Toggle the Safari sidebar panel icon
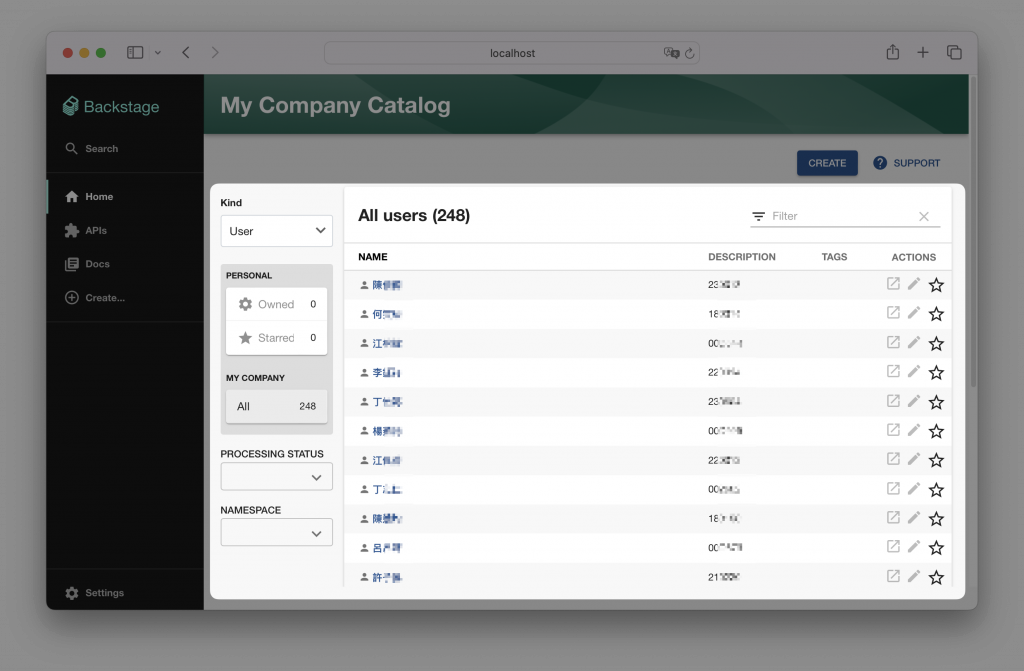The height and width of the screenshot is (671, 1024). coord(135,52)
